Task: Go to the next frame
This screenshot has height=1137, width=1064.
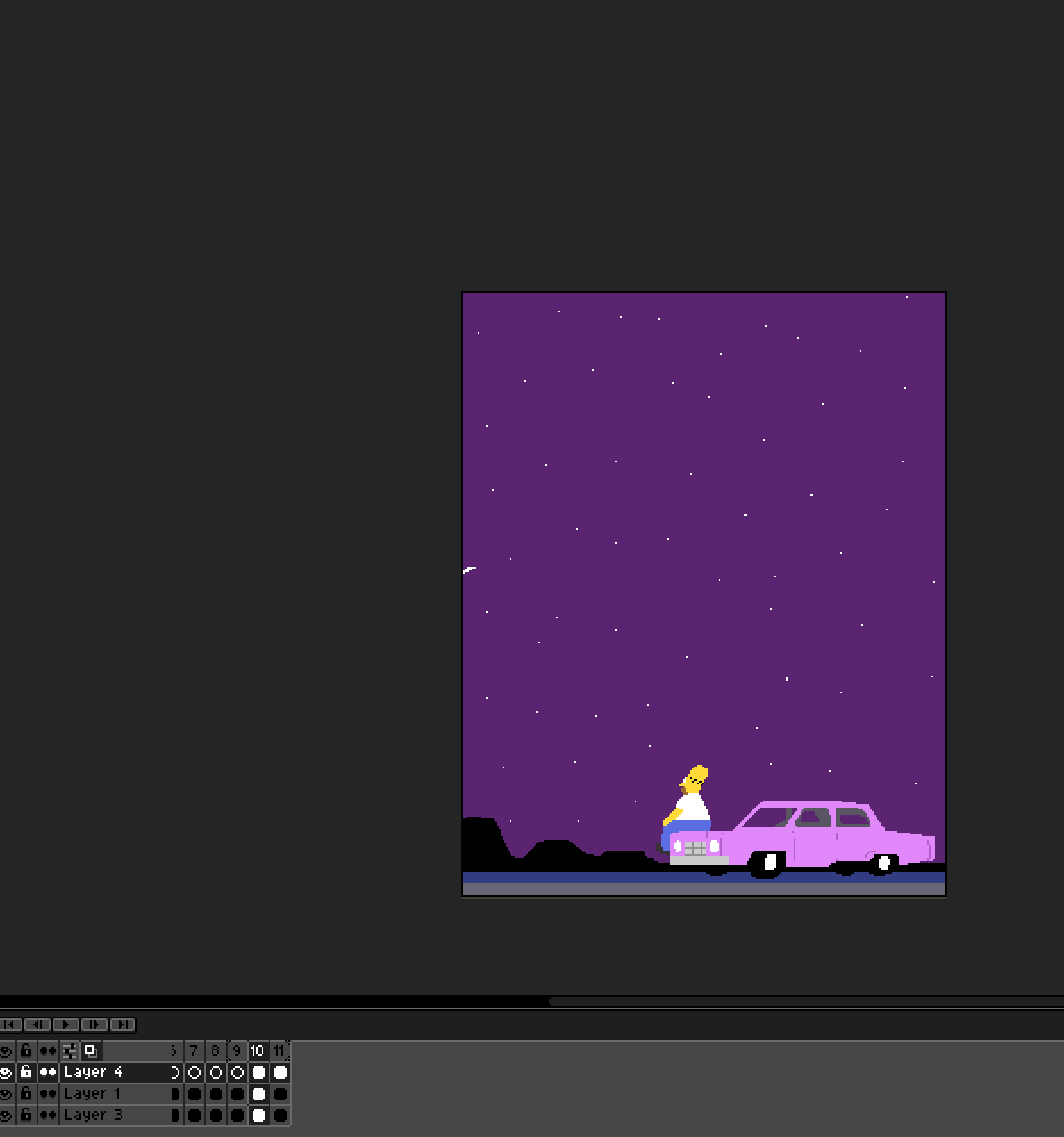Action: click(95, 1025)
